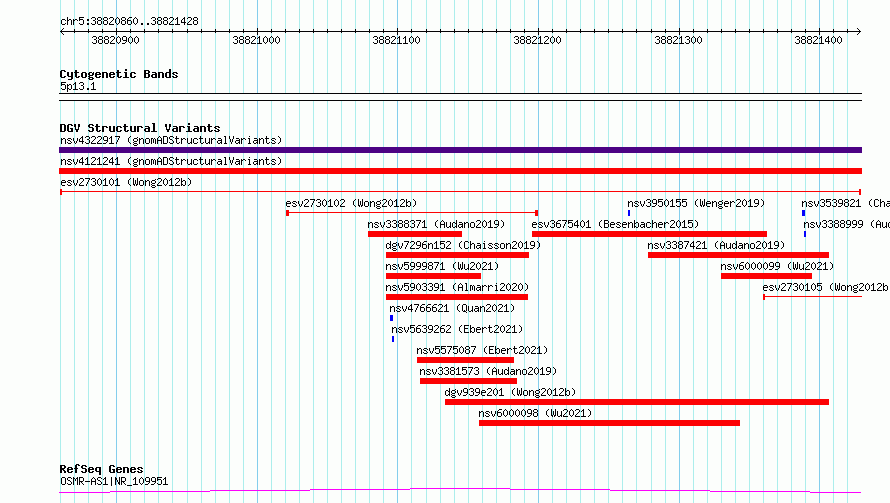Click nsv5903391 (Almarri2020) label

(457, 287)
